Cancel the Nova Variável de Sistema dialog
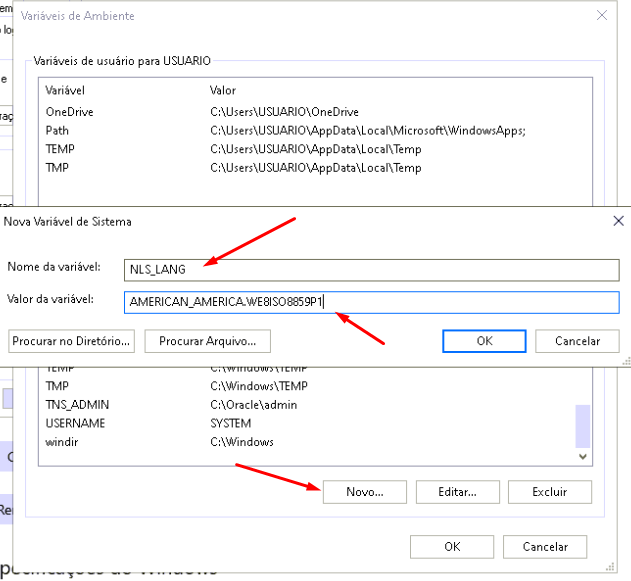The height and width of the screenshot is (581, 631). click(x=576, y=341)
